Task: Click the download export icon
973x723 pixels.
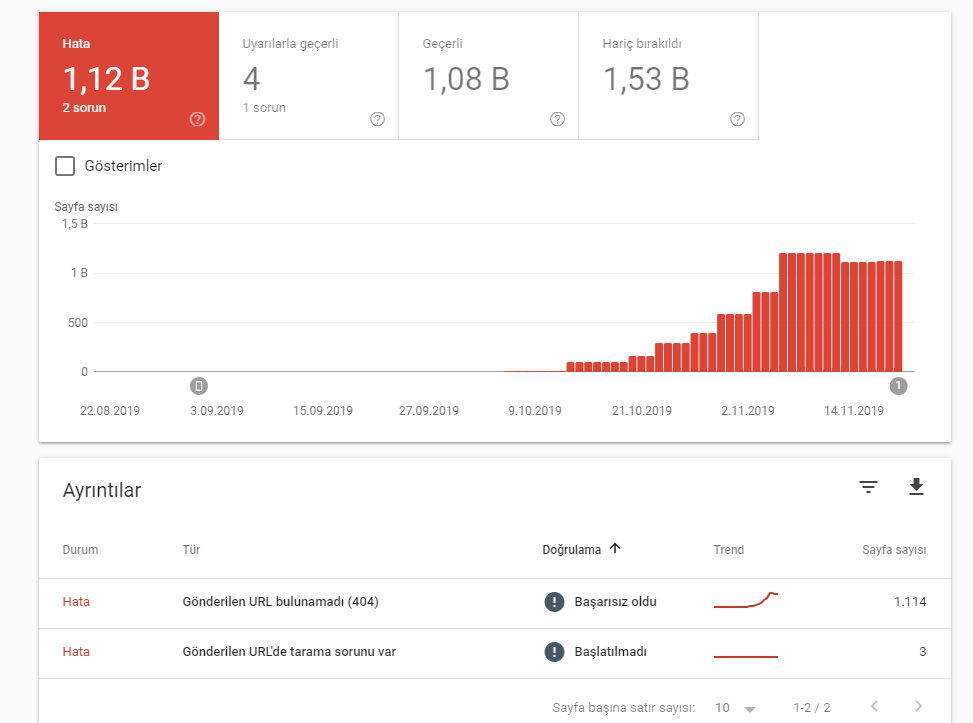Action: (x=916, y=487)
